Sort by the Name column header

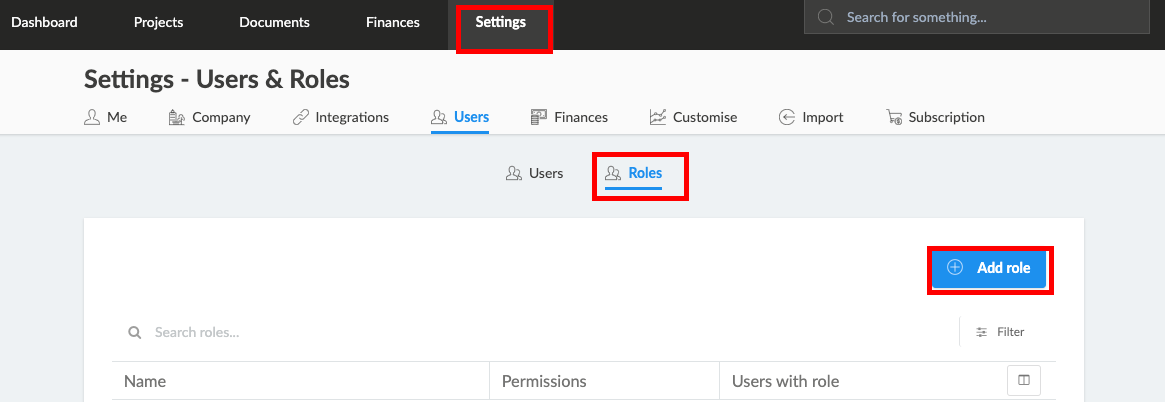click(145, 381)
